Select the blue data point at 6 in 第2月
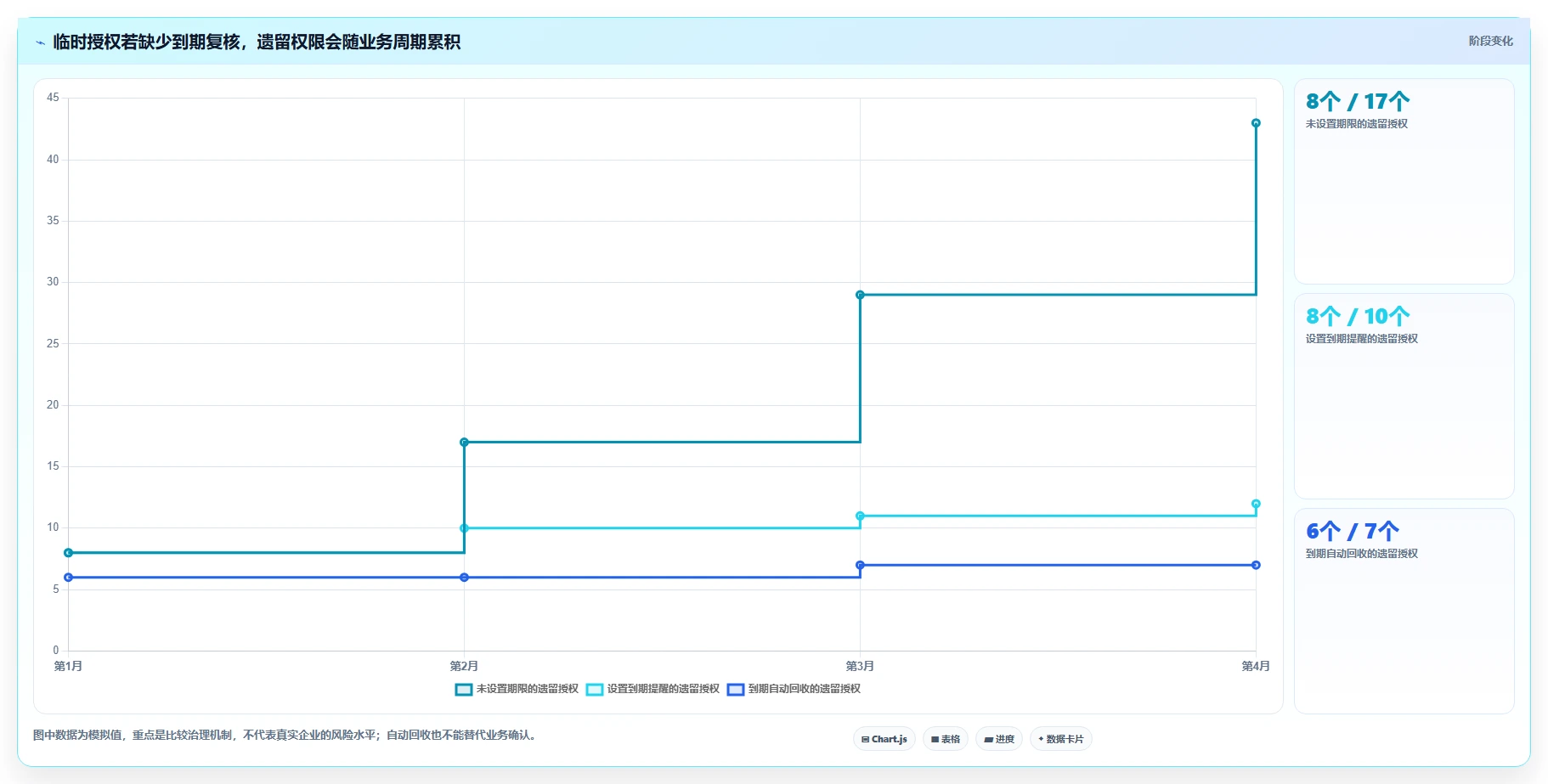1548x784 pixels. point(464,578)
